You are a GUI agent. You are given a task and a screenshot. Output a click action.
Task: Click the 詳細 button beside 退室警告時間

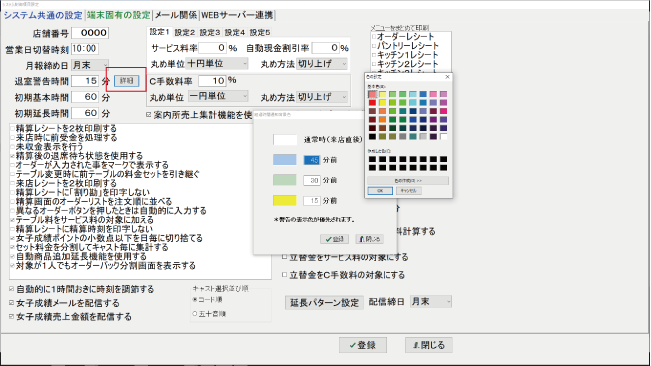126,81
